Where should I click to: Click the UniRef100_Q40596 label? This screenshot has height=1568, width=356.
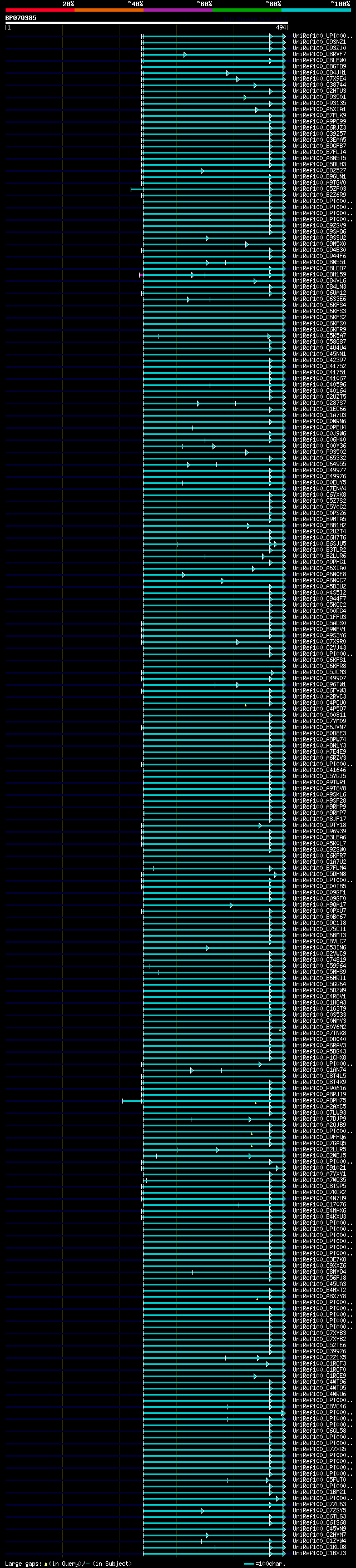tap(319, 385)
